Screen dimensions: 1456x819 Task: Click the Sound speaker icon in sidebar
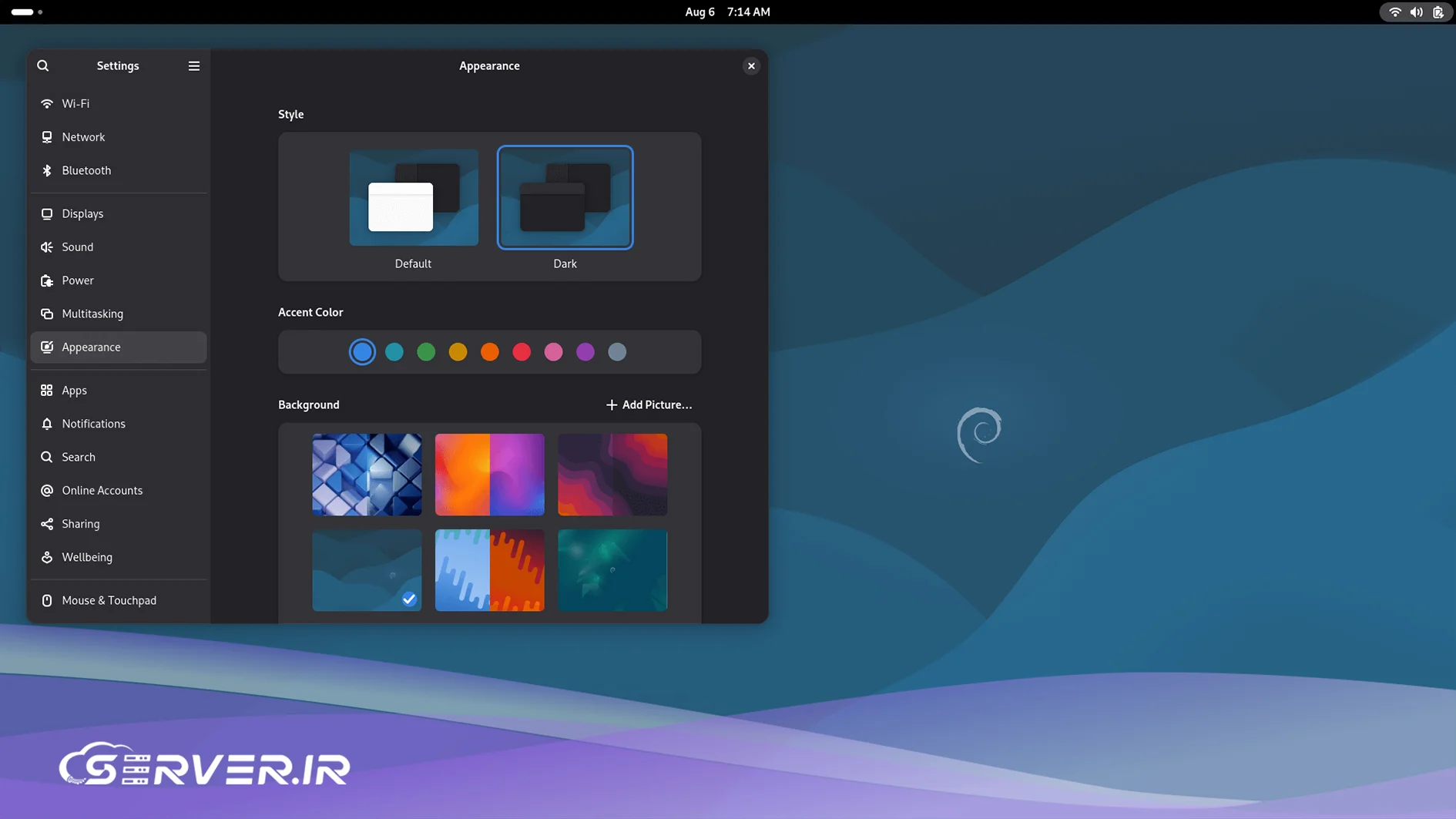click(47, 247)
